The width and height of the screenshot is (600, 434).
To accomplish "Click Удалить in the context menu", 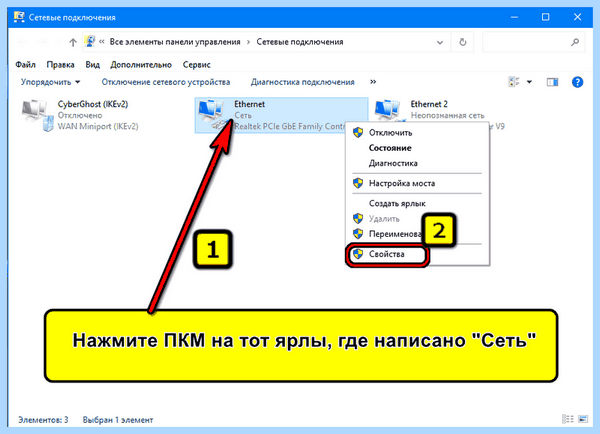I will tap(384, 219).
